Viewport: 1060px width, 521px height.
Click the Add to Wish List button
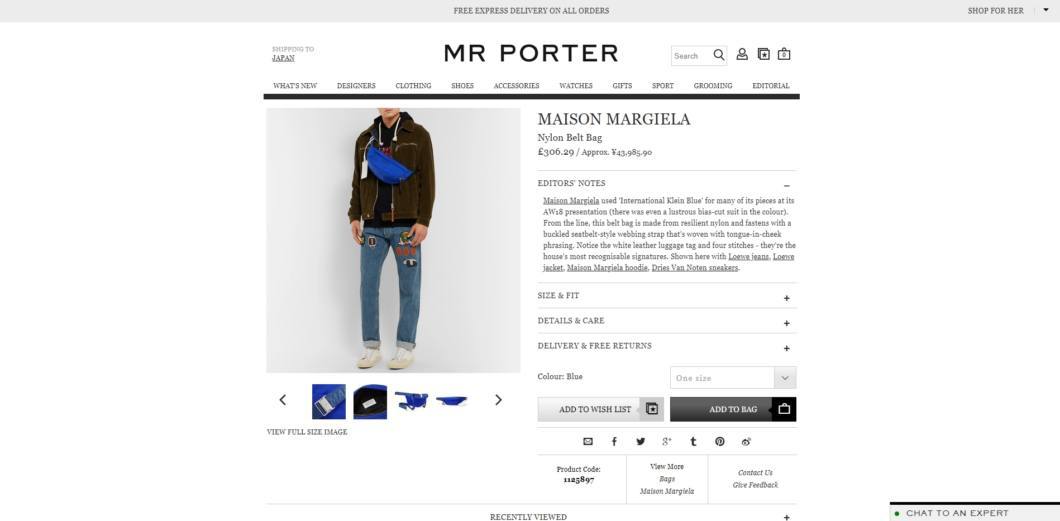[x=600, y=410]
